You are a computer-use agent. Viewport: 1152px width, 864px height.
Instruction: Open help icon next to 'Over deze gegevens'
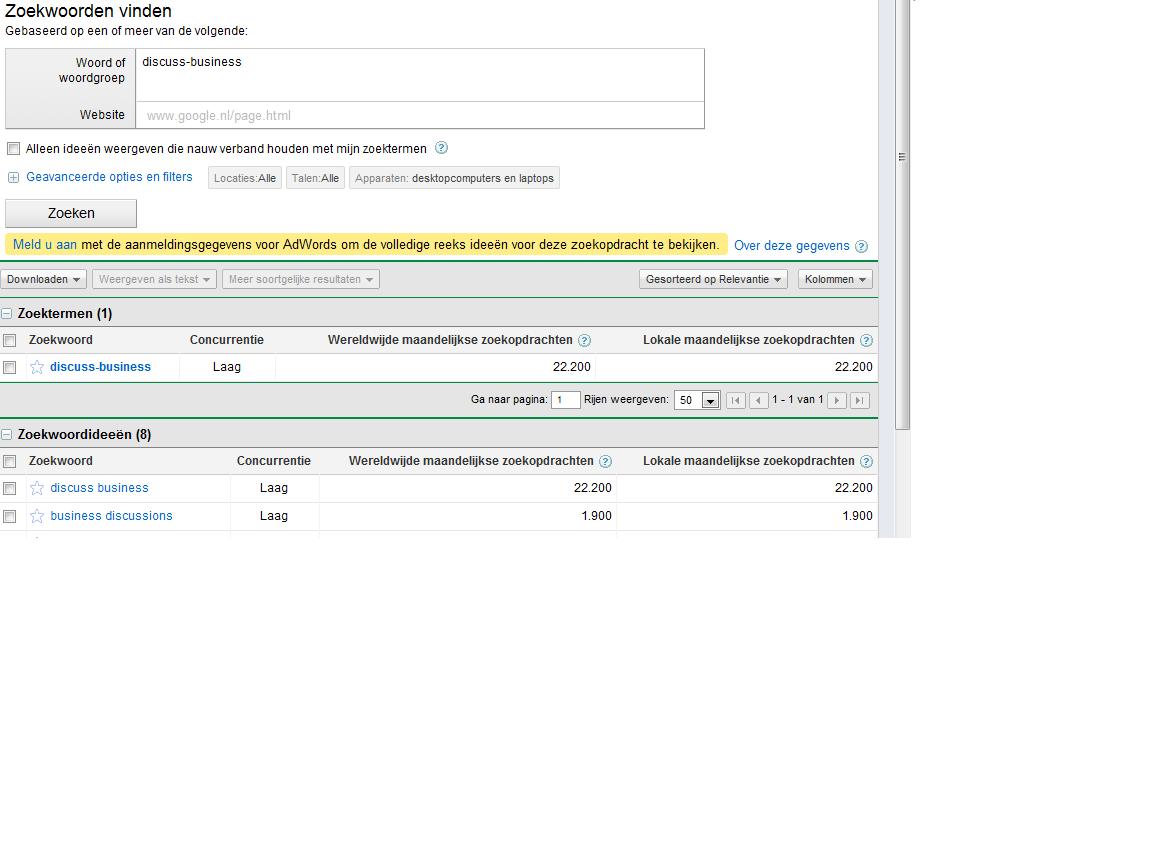861,246
